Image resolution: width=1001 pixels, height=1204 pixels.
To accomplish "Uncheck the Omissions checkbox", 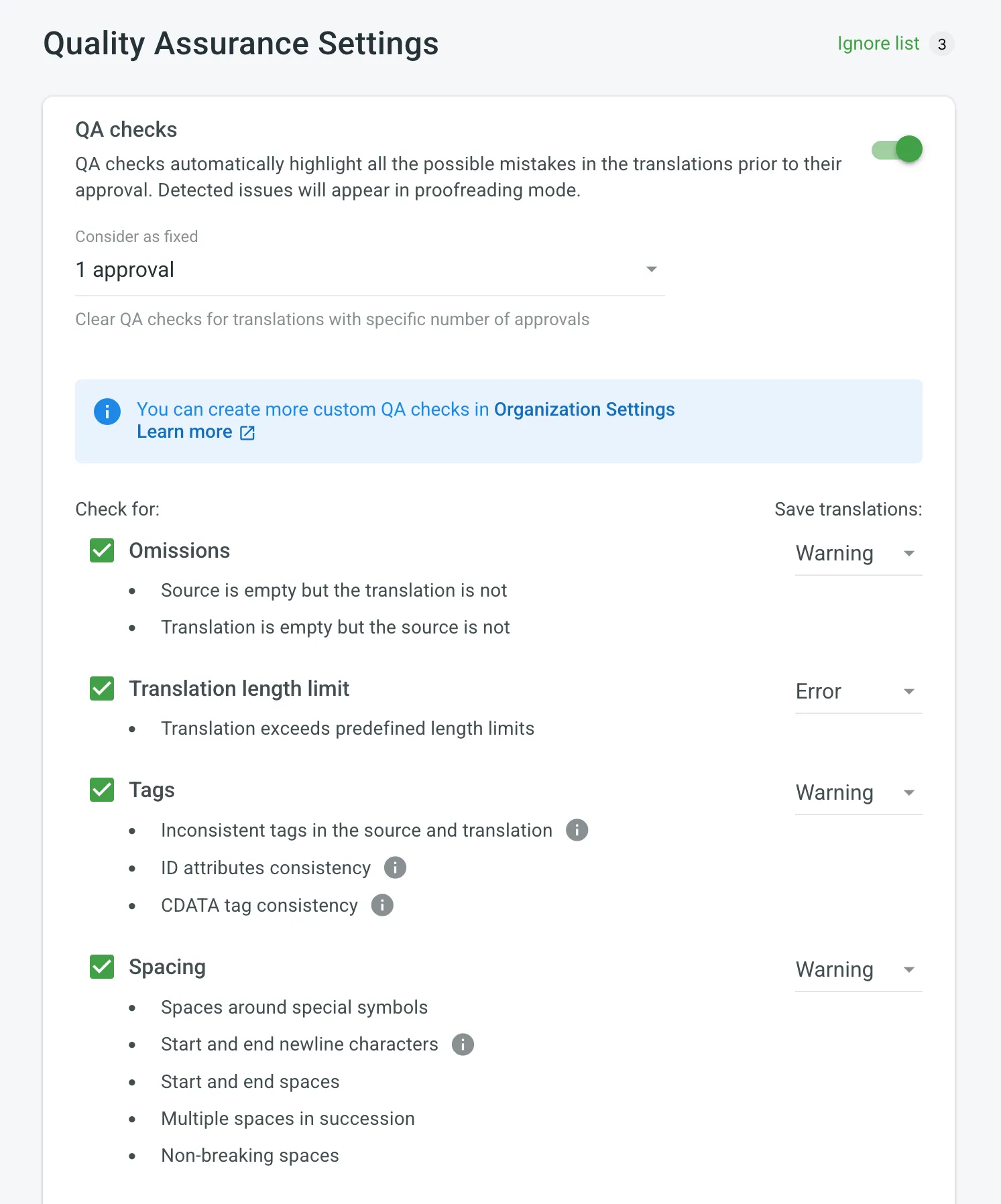I will [x=101, y=550].
